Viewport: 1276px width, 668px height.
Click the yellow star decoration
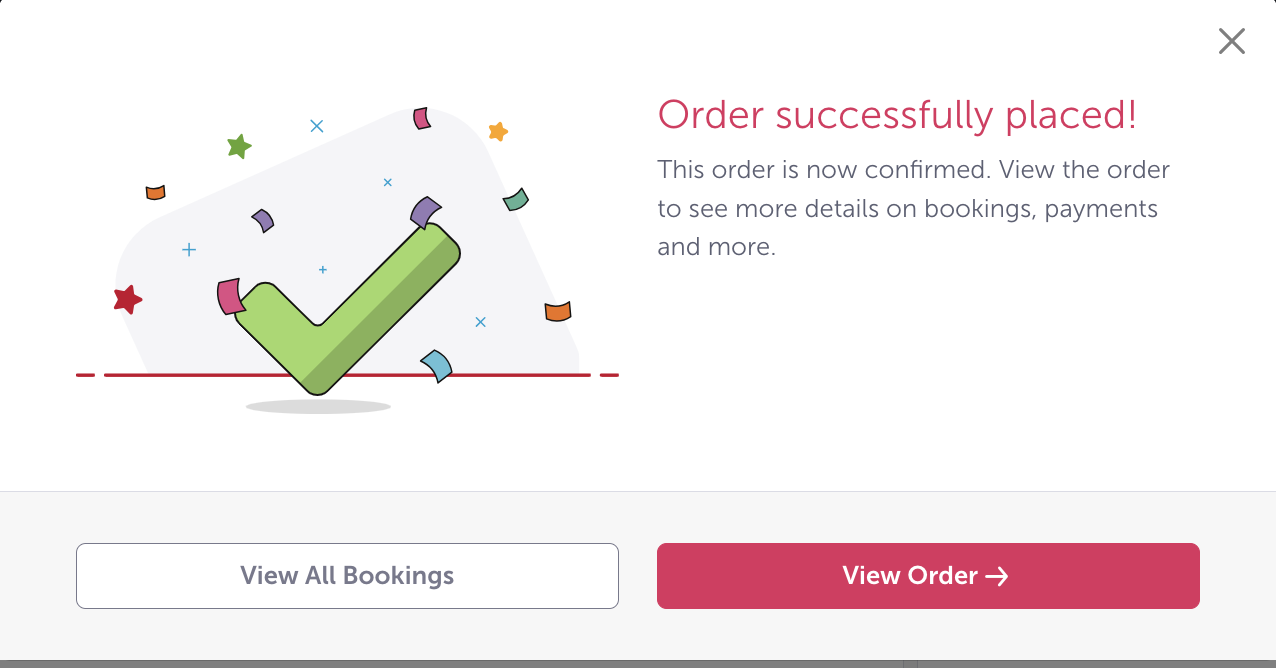pos(498,131)
